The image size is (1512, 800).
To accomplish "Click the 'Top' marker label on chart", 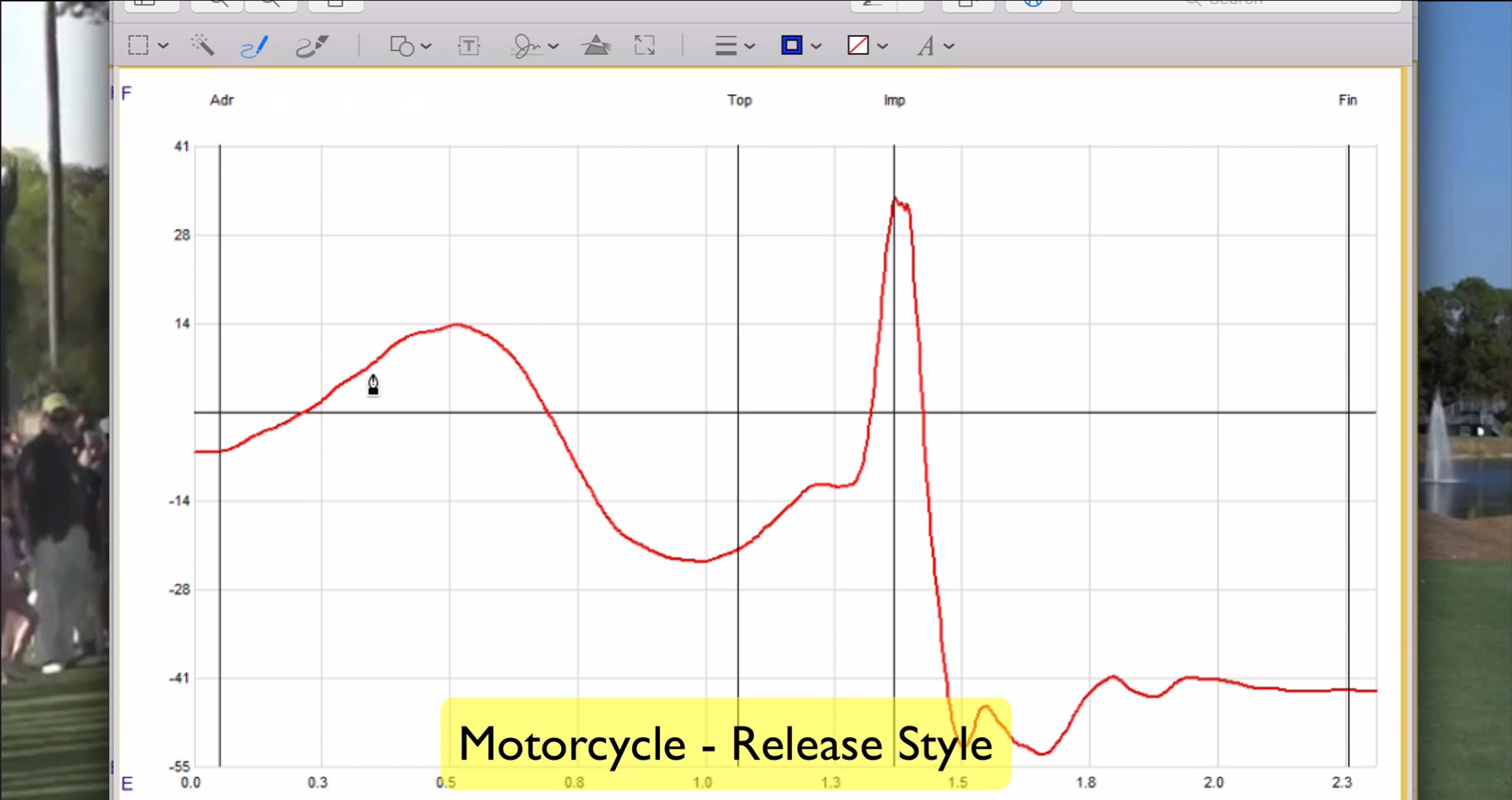I will pos(739,100).
